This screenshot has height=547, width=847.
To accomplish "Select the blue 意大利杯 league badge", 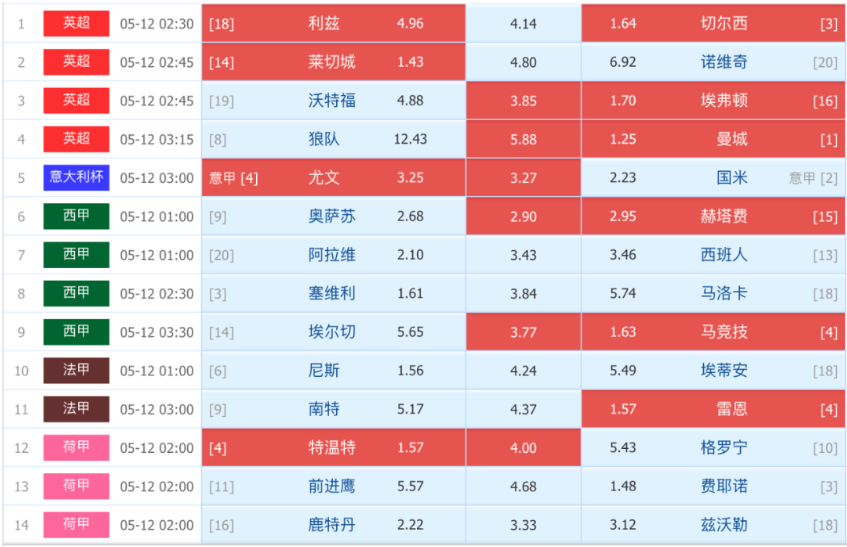I will tap(76, 177).
